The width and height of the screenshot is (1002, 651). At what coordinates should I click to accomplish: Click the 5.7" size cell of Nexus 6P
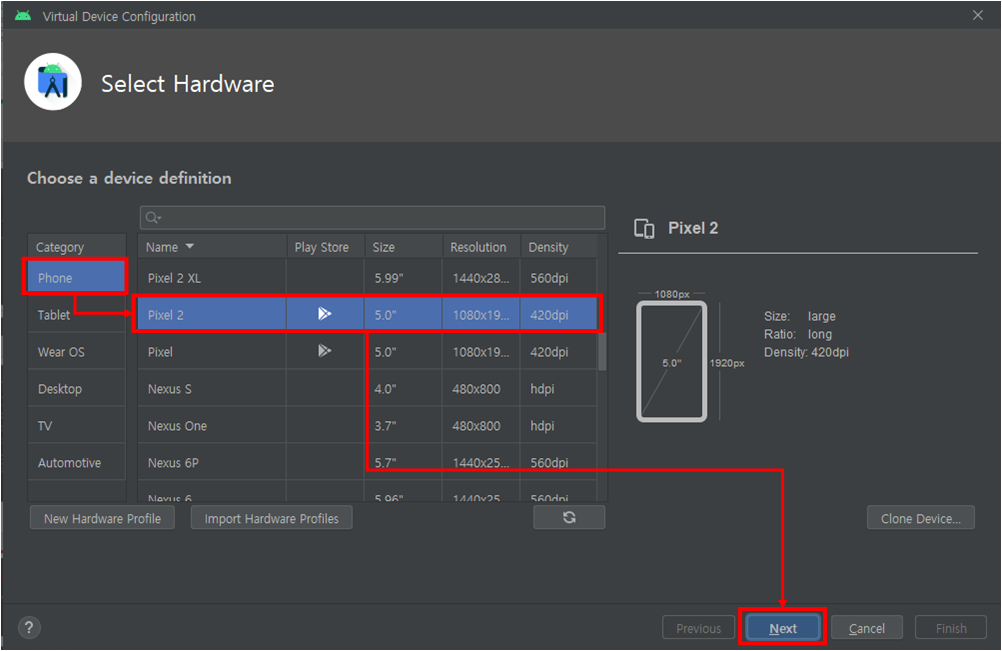[403, 463]
